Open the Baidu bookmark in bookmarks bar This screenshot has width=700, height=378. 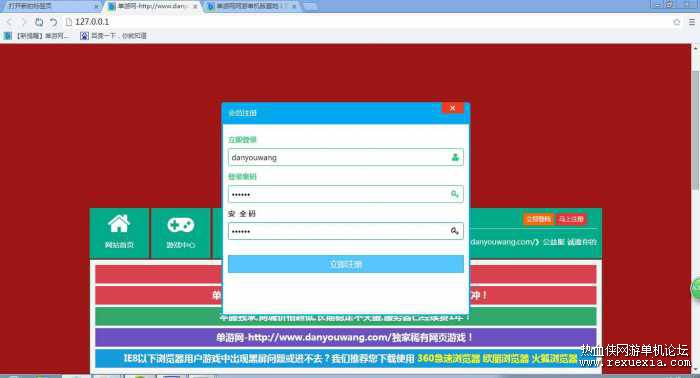[113, 36]
